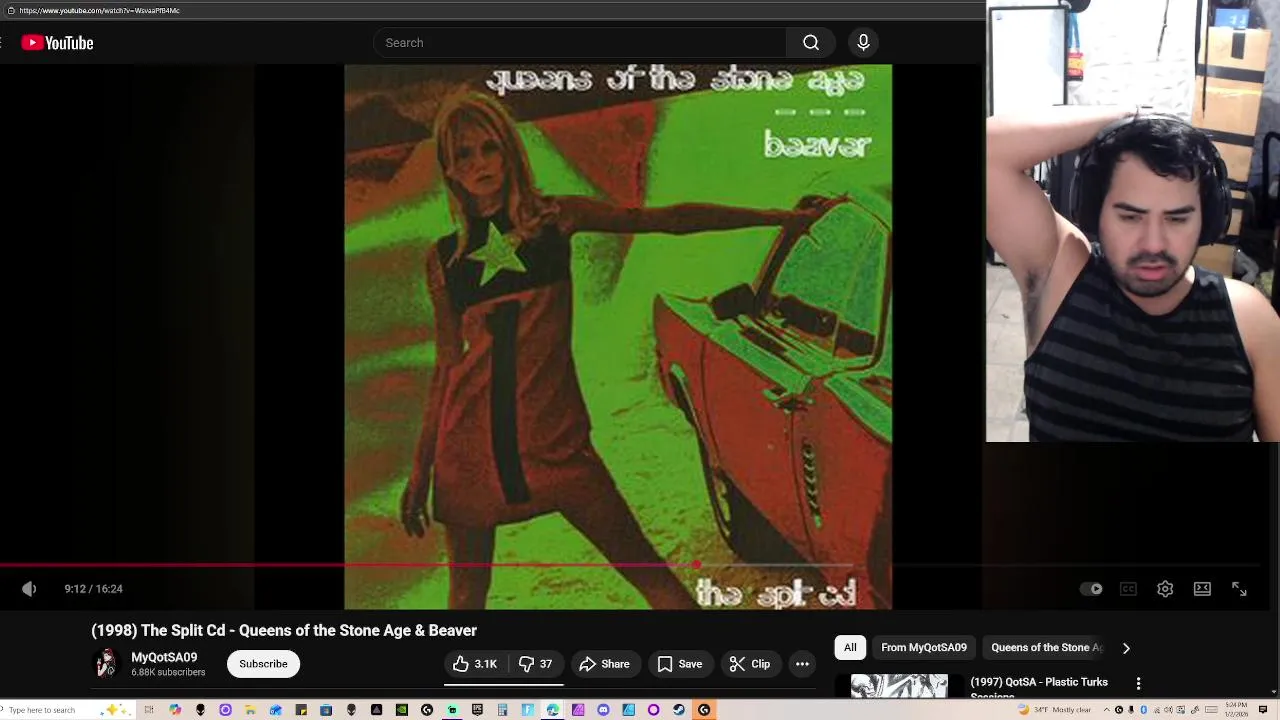1280x720 pixels.
Task: Toggle closed captions (CC) button
Action: pyautogui.click(x=1128, y=589)
